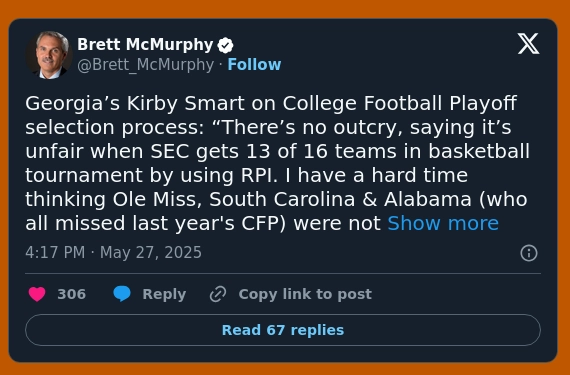
Task: Click the orange background outside the card
Action: click(x=285, y=8)
